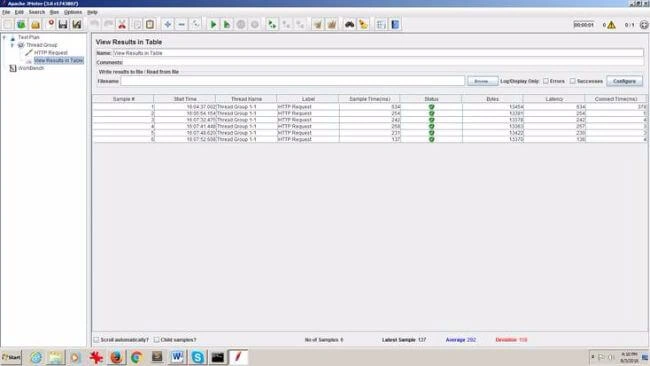Click the Windows Start button
The width and height of the screenshot is (650, 366).
point(11,357)
